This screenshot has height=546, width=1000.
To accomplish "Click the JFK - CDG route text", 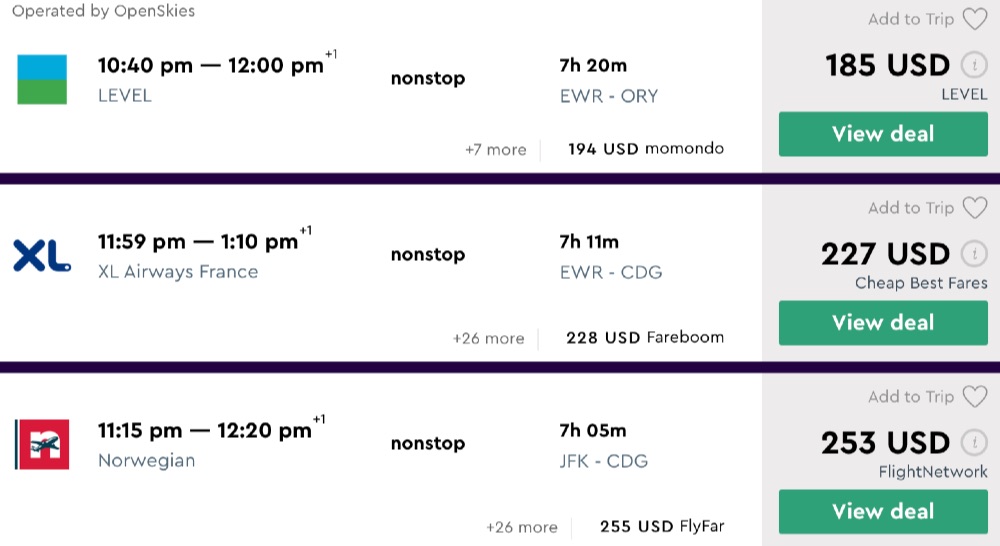I will 604,461.
